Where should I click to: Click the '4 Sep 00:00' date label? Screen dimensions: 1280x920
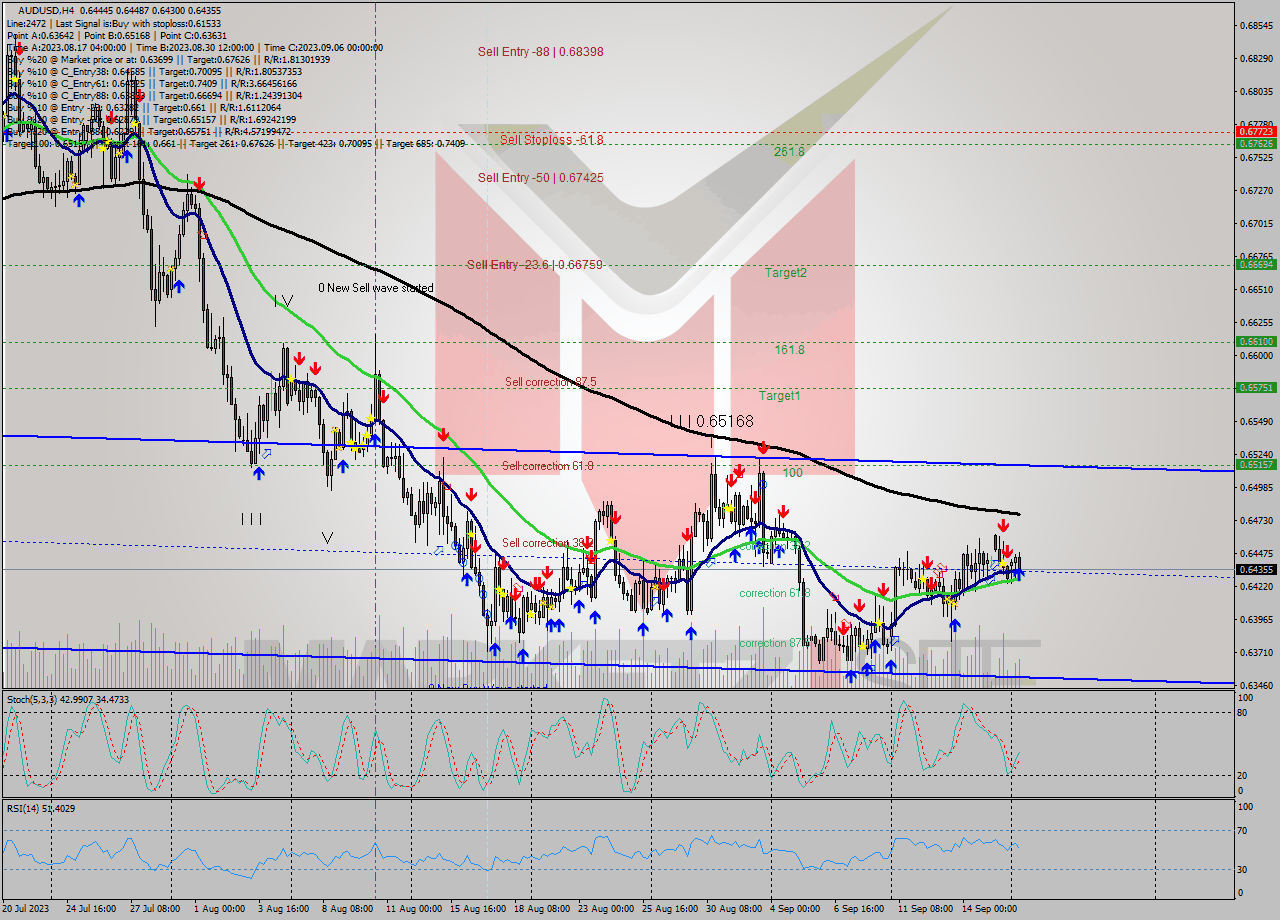[795, 909]
